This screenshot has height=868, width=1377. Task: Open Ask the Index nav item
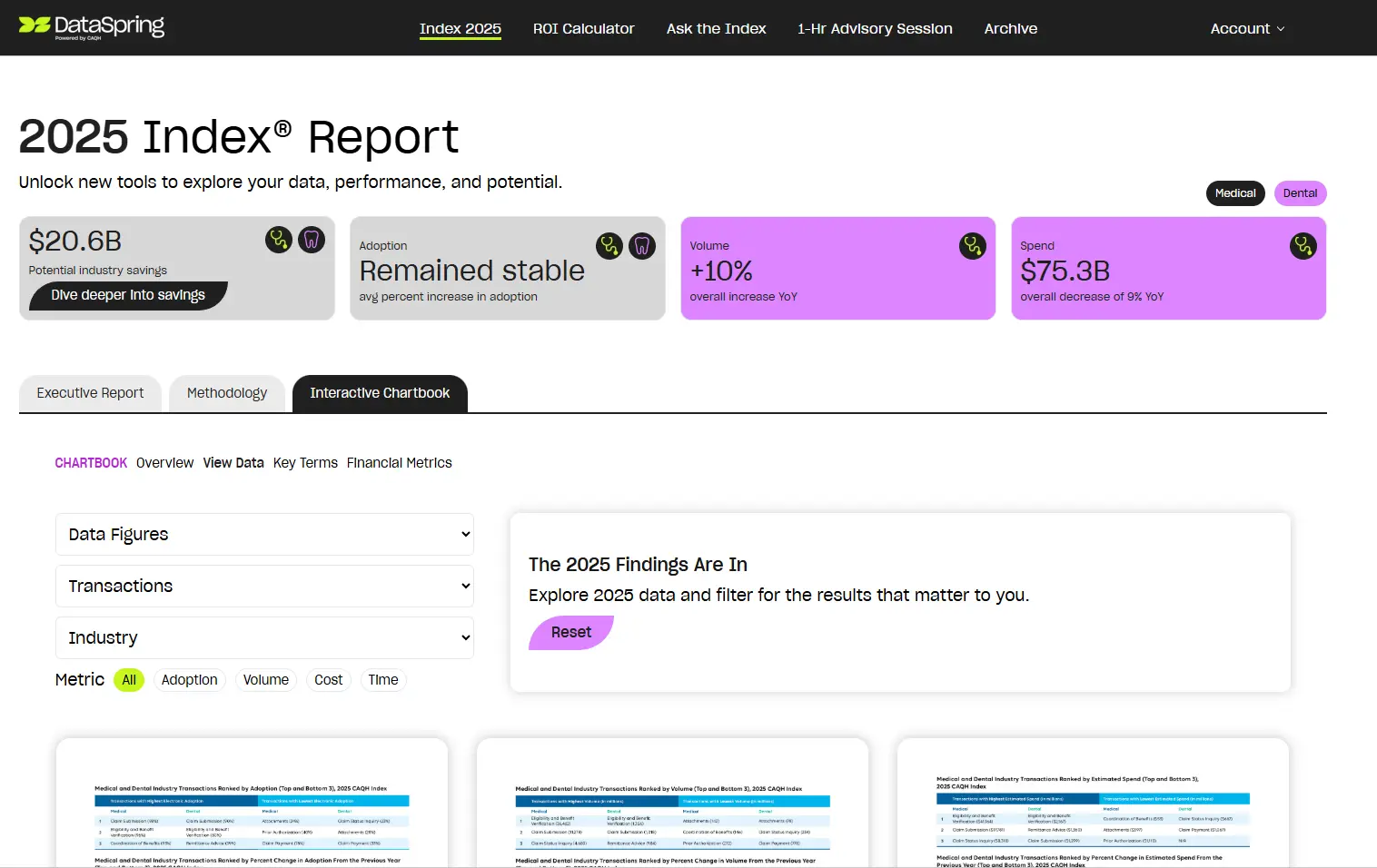click(717, 29)
